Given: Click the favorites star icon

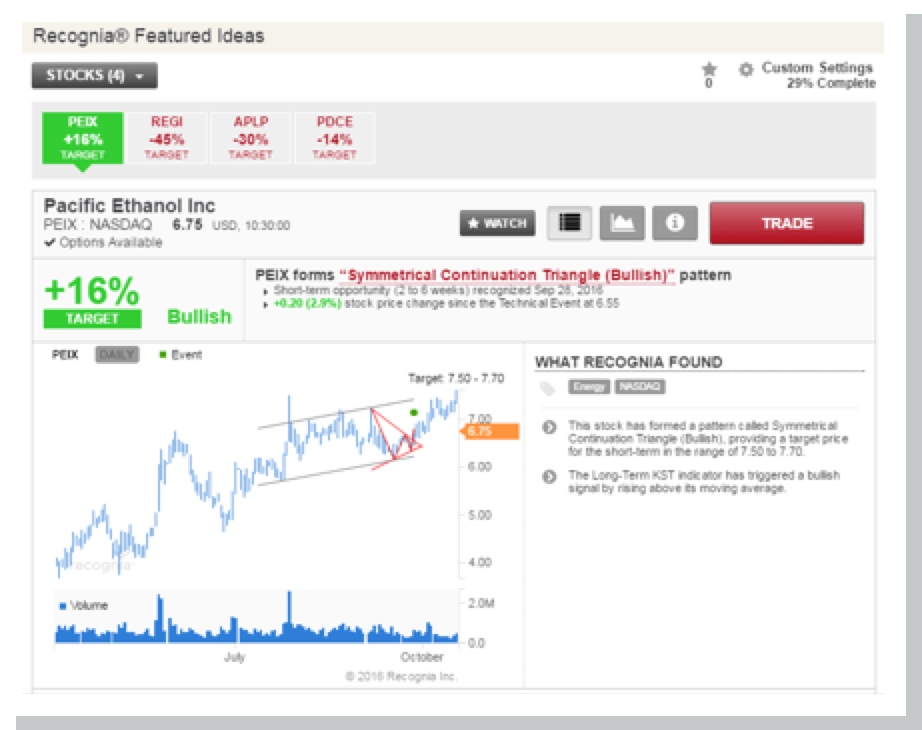Looking at the screenshot, I should point(709,69).
